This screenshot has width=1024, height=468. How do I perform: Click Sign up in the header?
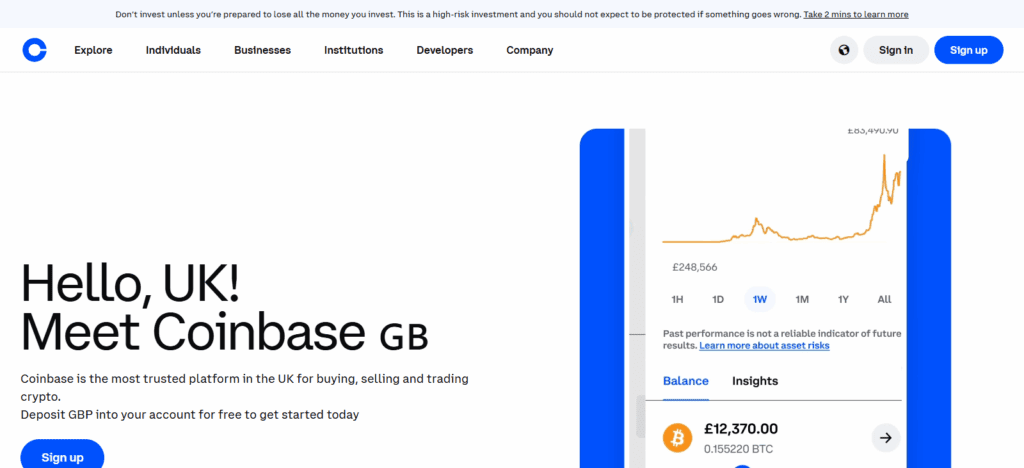(968, 50)
